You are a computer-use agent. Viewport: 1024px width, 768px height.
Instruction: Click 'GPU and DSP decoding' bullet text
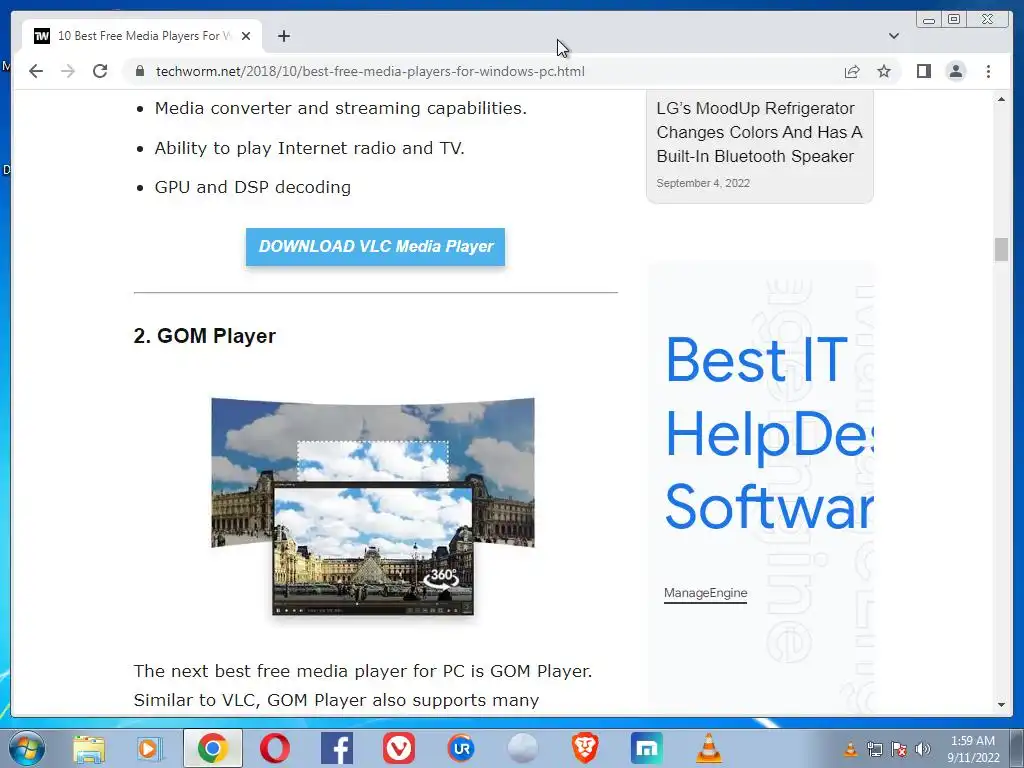pyautogui.click(x=253, y=187)
